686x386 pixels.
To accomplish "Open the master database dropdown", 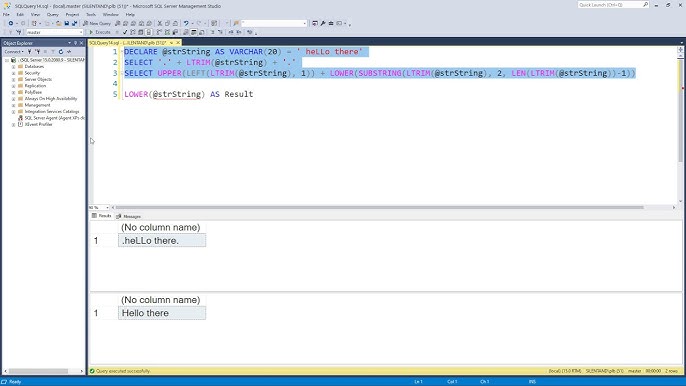I will click(x=54, y=32).
